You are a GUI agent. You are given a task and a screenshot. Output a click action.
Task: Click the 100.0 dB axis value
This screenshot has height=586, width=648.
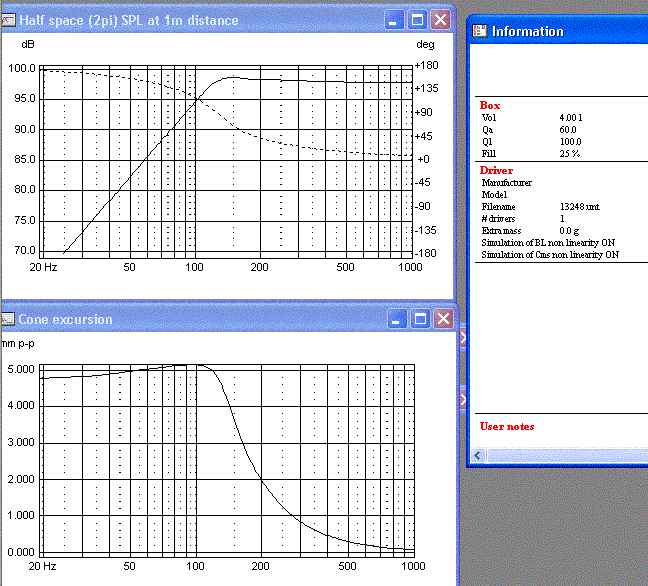[22, 68]
